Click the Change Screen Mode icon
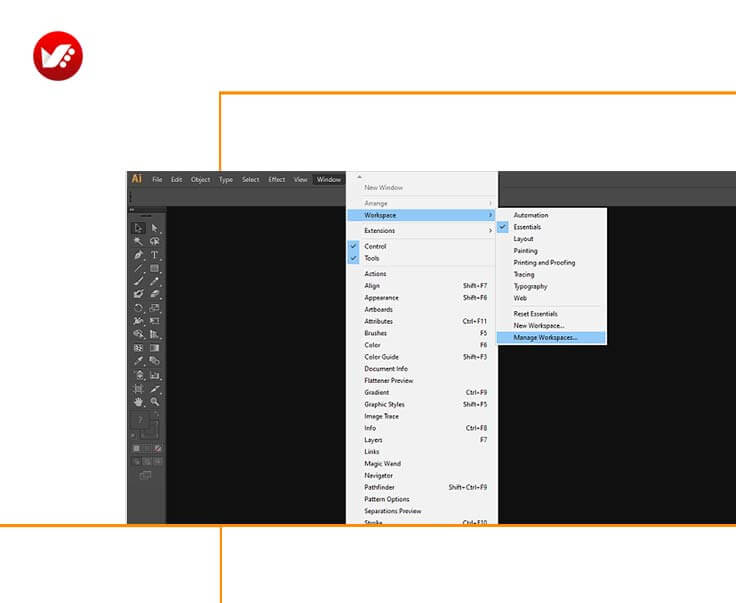 coord(146,476)
